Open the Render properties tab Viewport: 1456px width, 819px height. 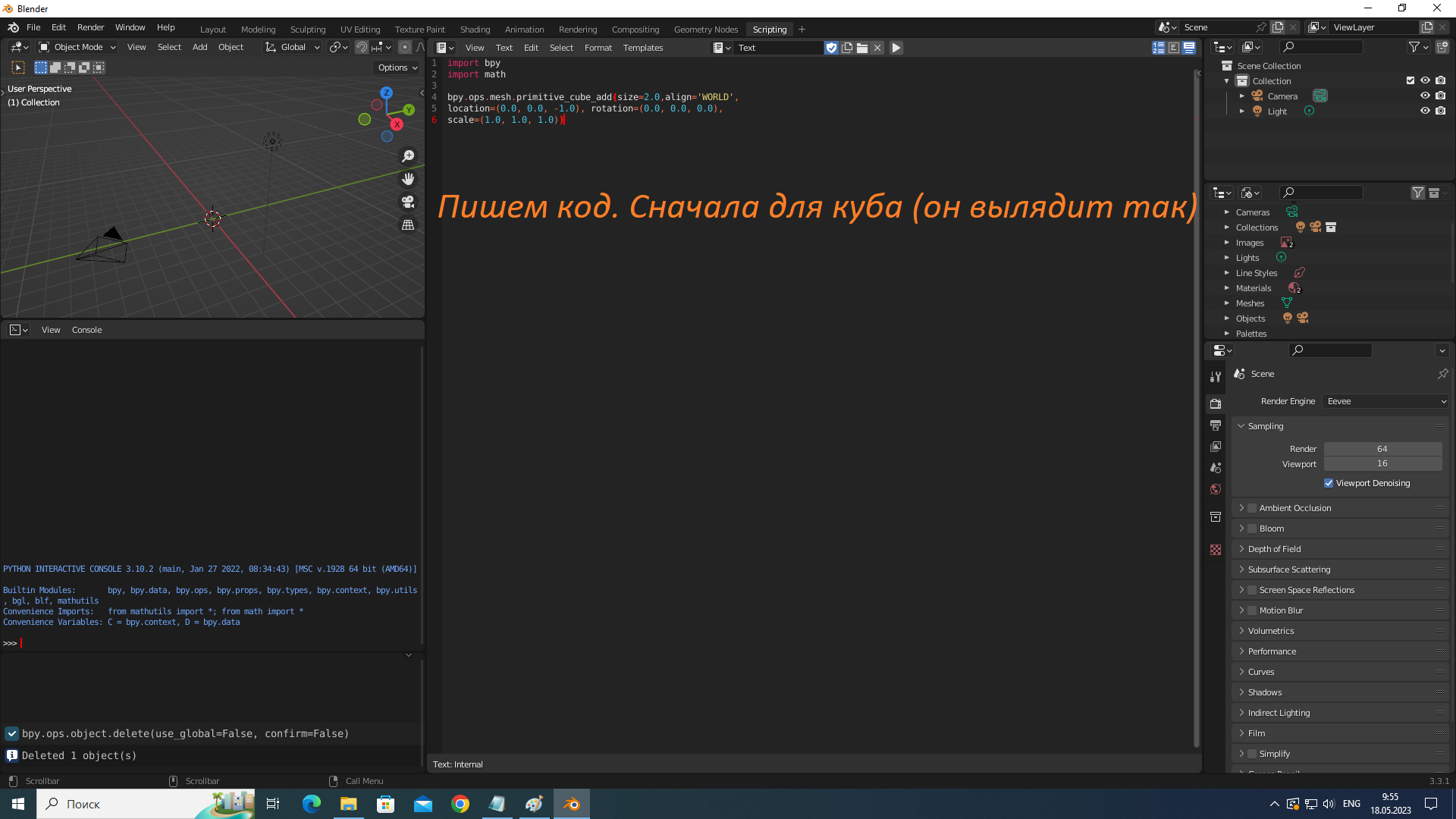tap(1216, 403)
